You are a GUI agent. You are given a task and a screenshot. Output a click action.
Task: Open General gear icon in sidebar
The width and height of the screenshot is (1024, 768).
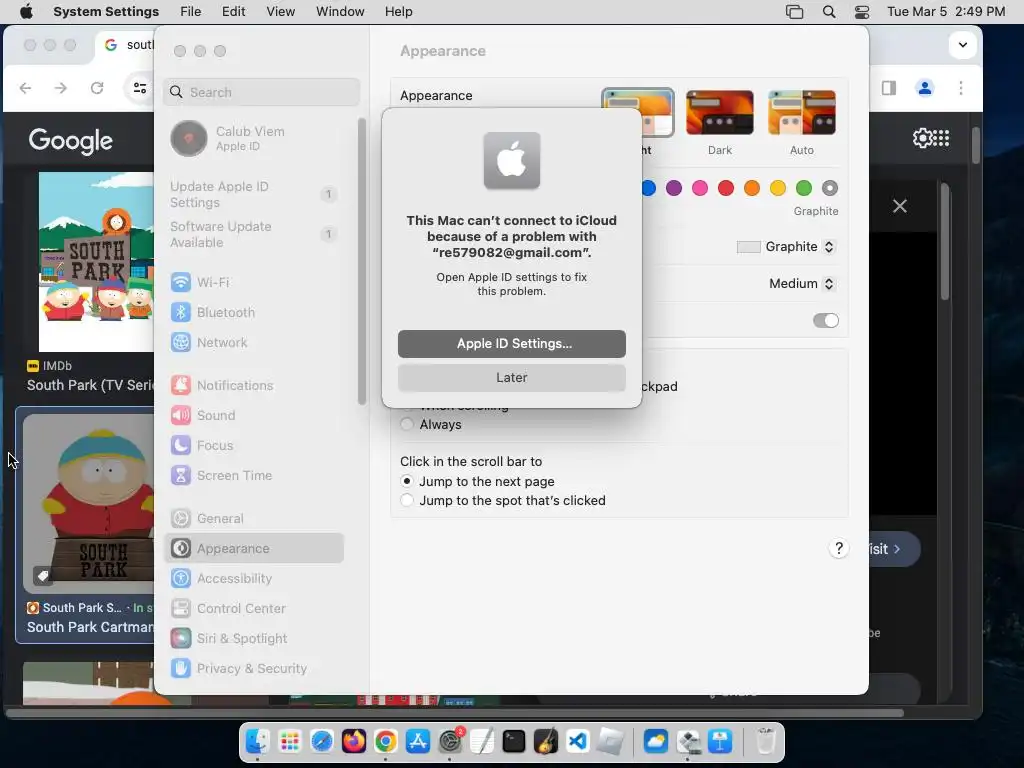181,519
